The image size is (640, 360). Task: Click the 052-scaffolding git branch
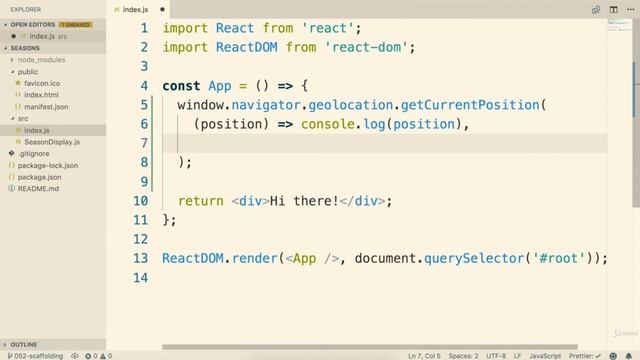click(x=35, y=356)
